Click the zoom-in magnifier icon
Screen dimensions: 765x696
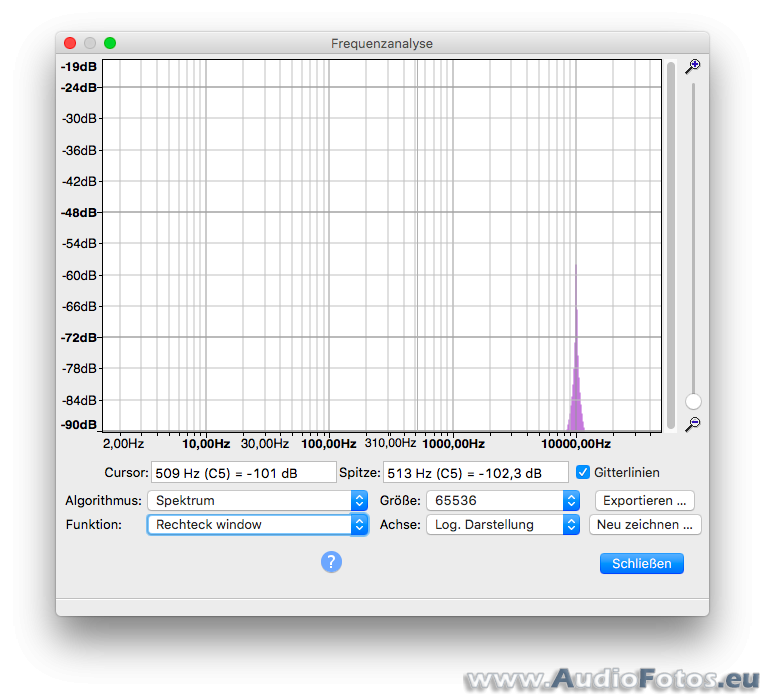point(692,66)
